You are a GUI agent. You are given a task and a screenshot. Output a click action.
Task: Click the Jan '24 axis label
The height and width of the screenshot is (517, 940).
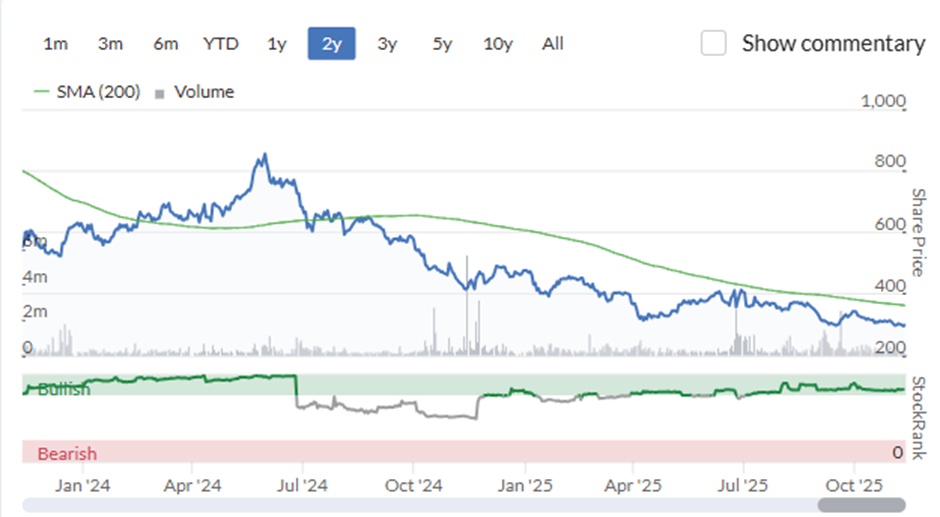tap(83, 485)
